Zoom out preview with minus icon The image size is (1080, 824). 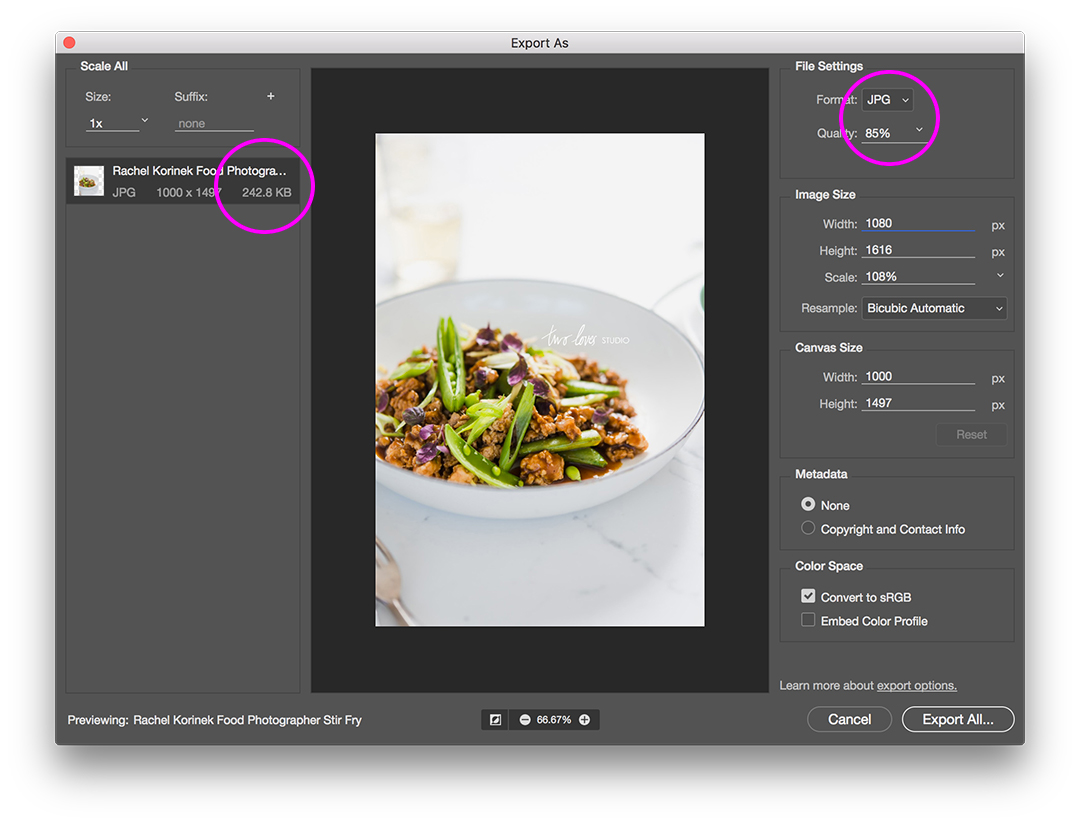pyautogui.click(x=525, y=720)
